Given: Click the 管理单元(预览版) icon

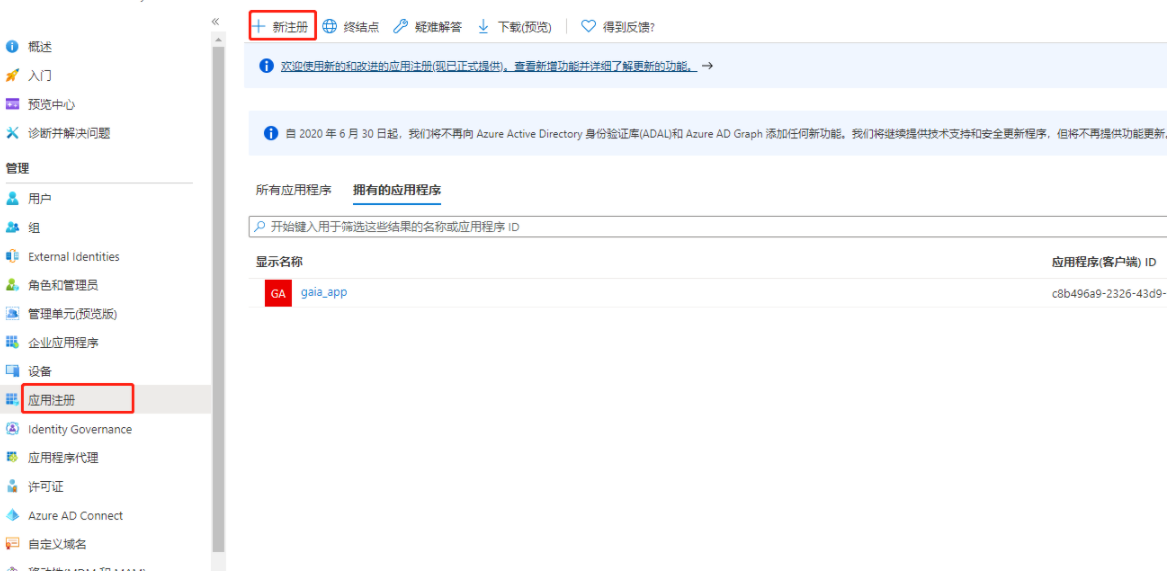Looking at the screenshot, I should coord(11,313).
